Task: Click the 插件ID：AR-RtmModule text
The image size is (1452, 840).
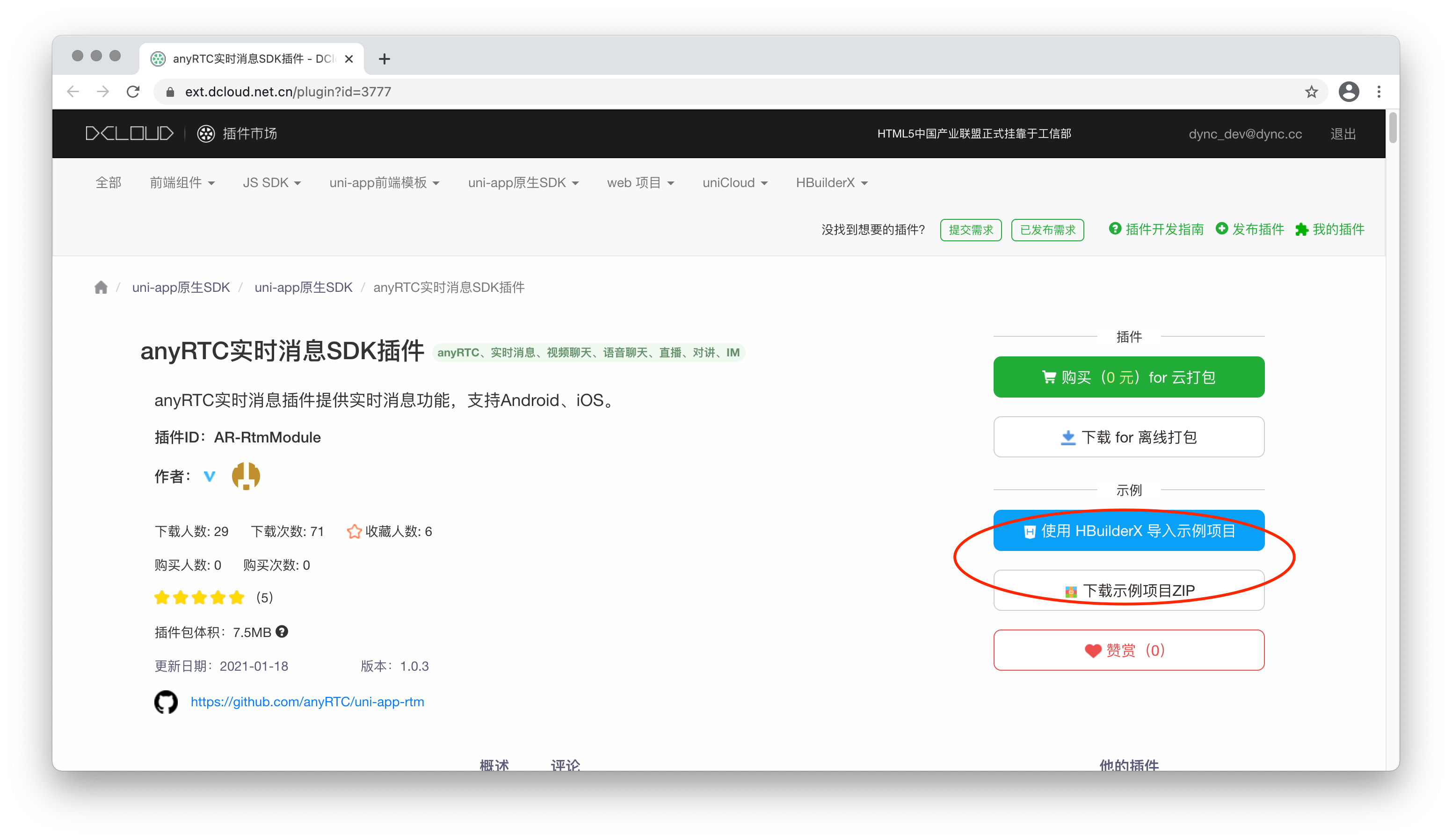Action: click(237, 437)
